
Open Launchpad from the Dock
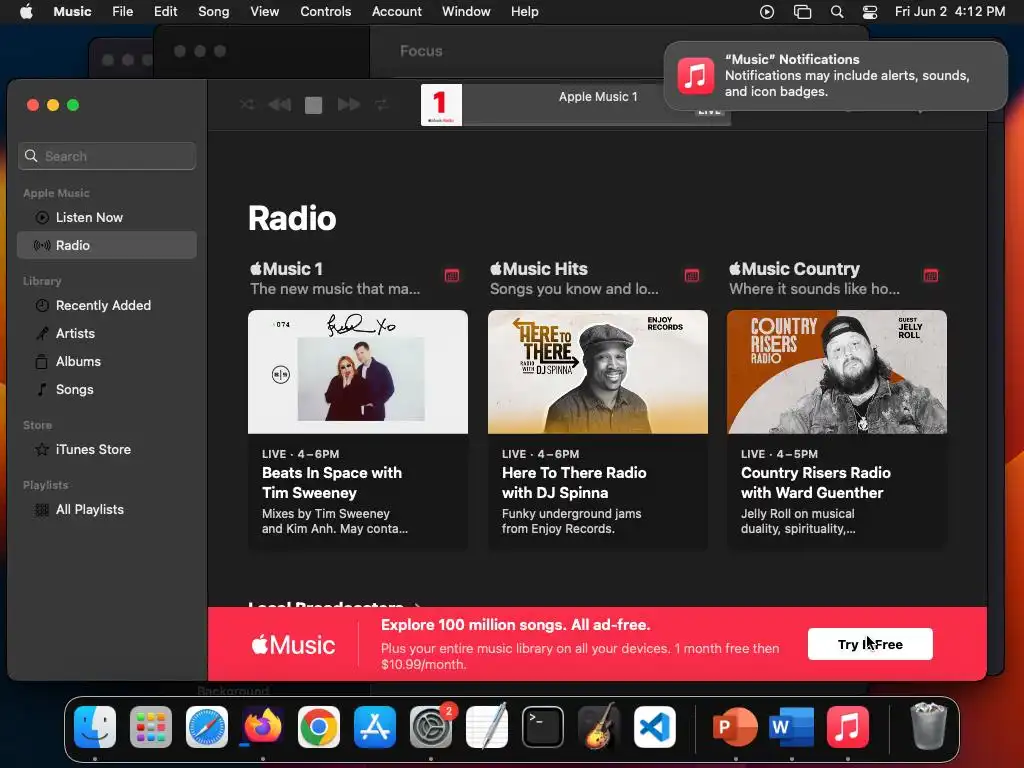[x=151, y=727]
